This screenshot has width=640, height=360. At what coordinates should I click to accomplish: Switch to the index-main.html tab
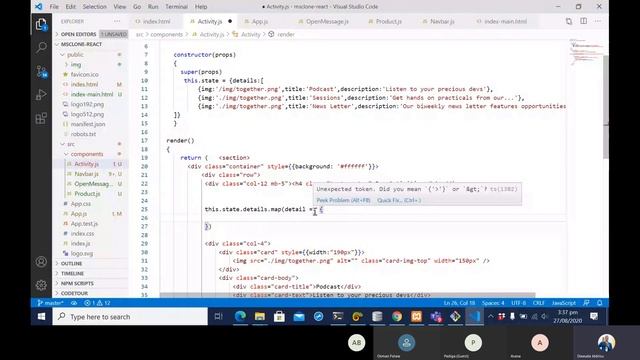pyautogui.click(x=505, y=21)
